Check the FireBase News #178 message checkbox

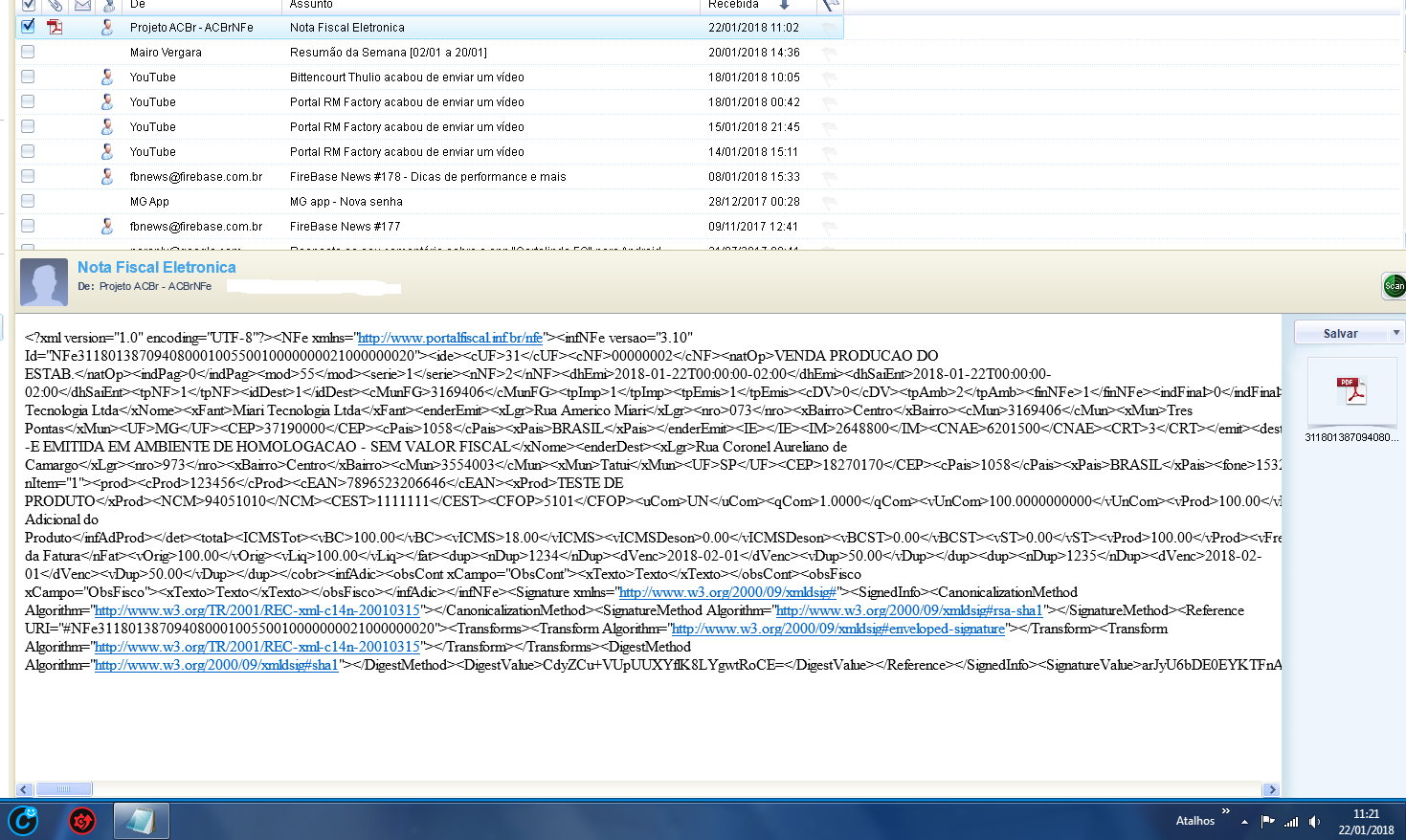28,176
